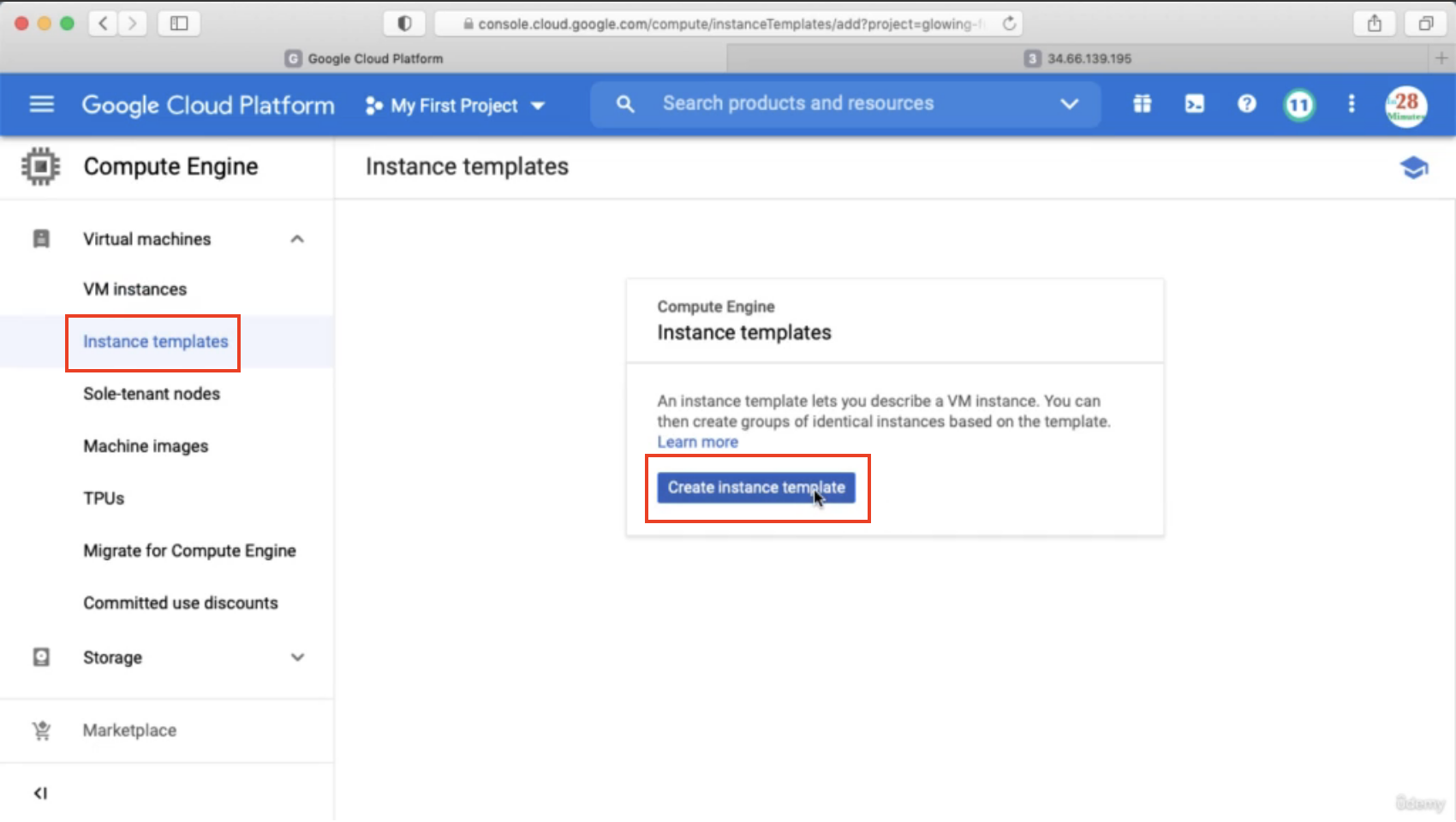This screenshot has height=822, width=1456.
Task: Show all Safari tabs overview
Action: click(x=1425, y=23)
